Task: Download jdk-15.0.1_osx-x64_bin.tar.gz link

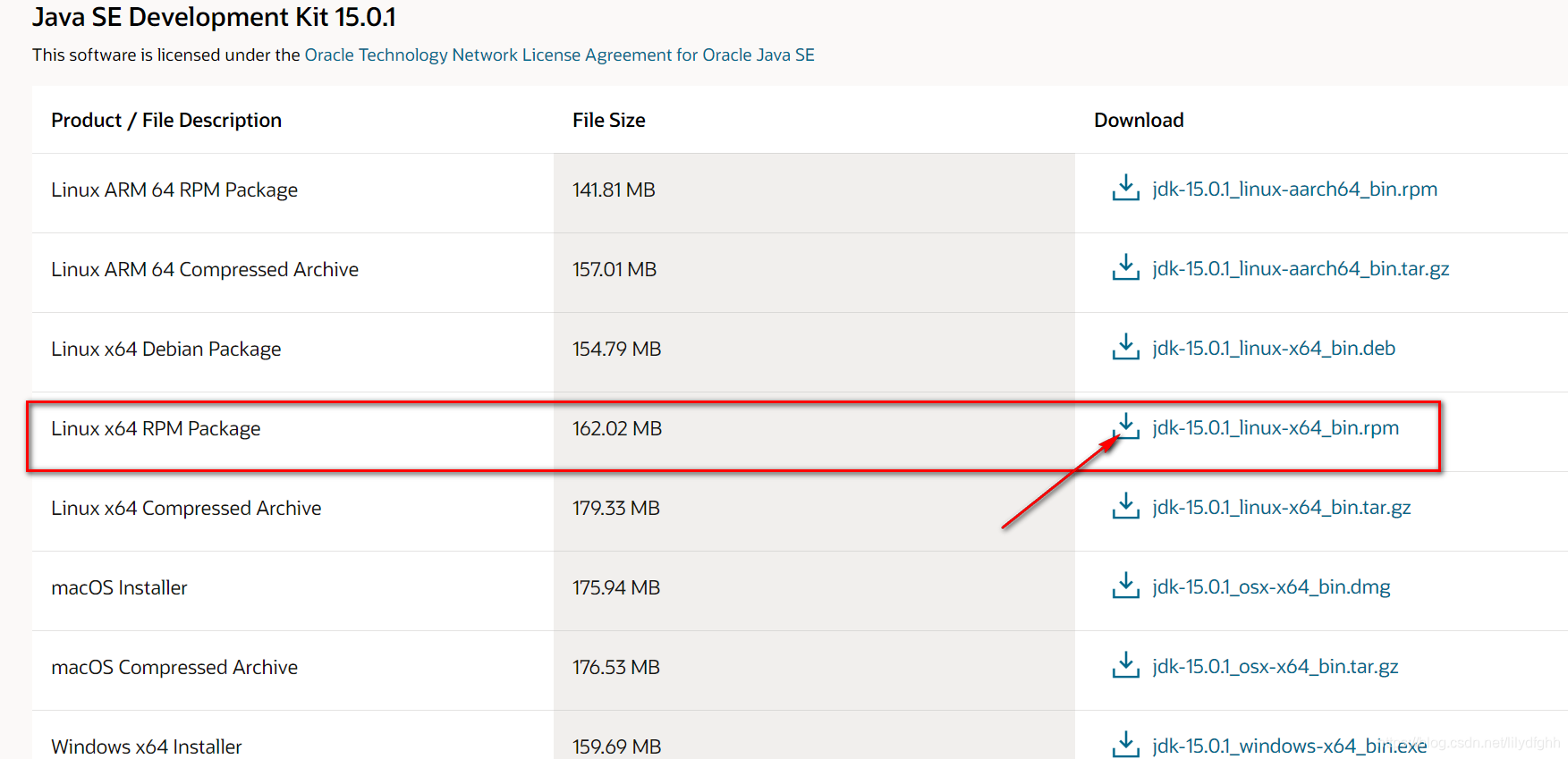Action: pos(1276,666)
